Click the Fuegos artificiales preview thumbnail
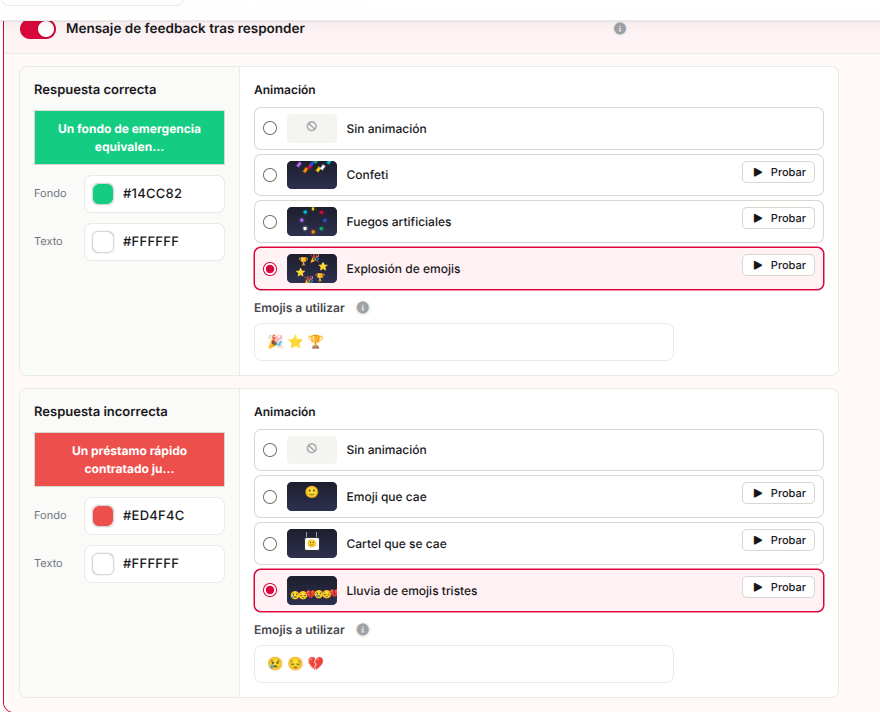 pos(312,222)
